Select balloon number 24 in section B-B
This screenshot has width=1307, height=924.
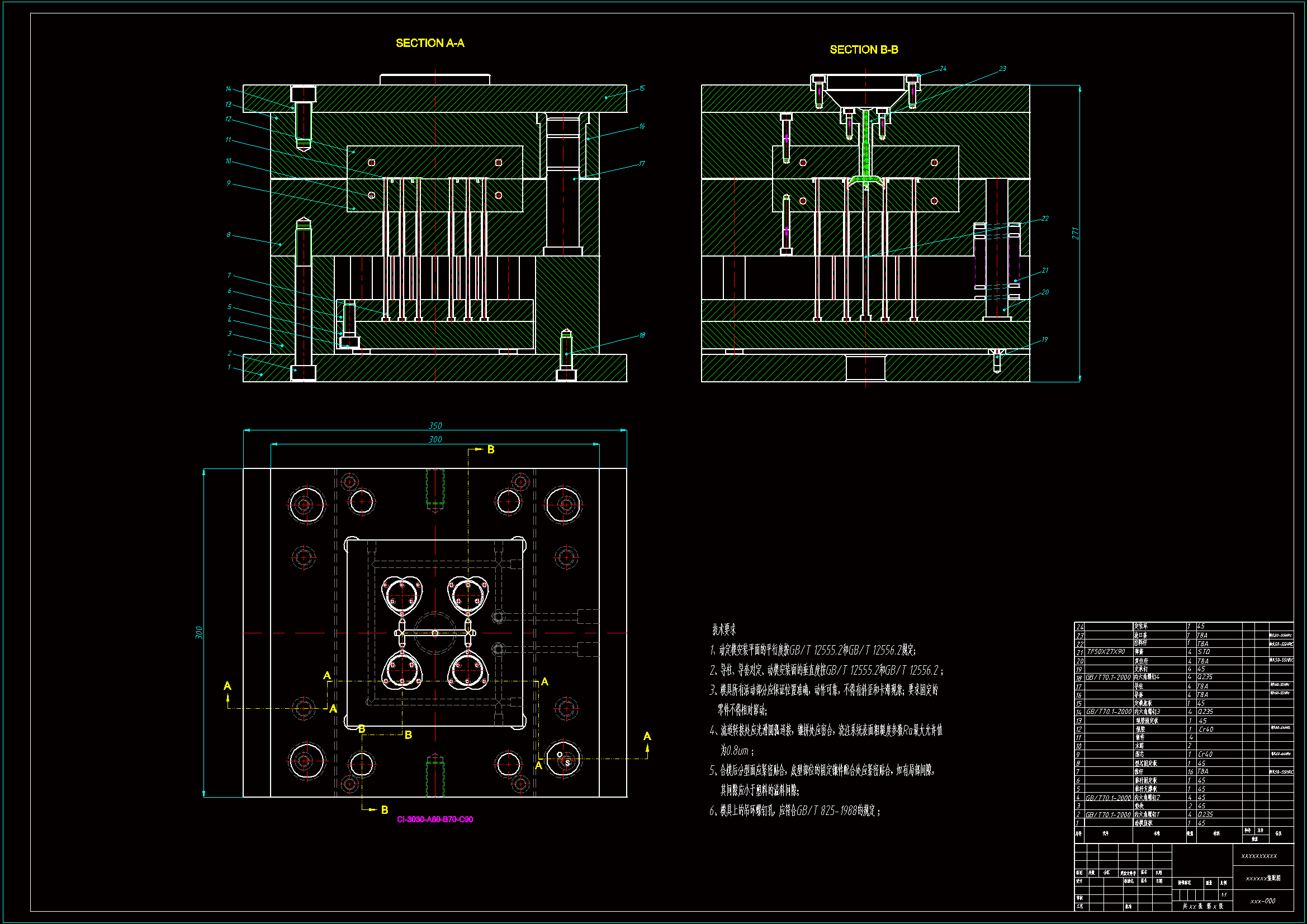[x=943, y=69]
